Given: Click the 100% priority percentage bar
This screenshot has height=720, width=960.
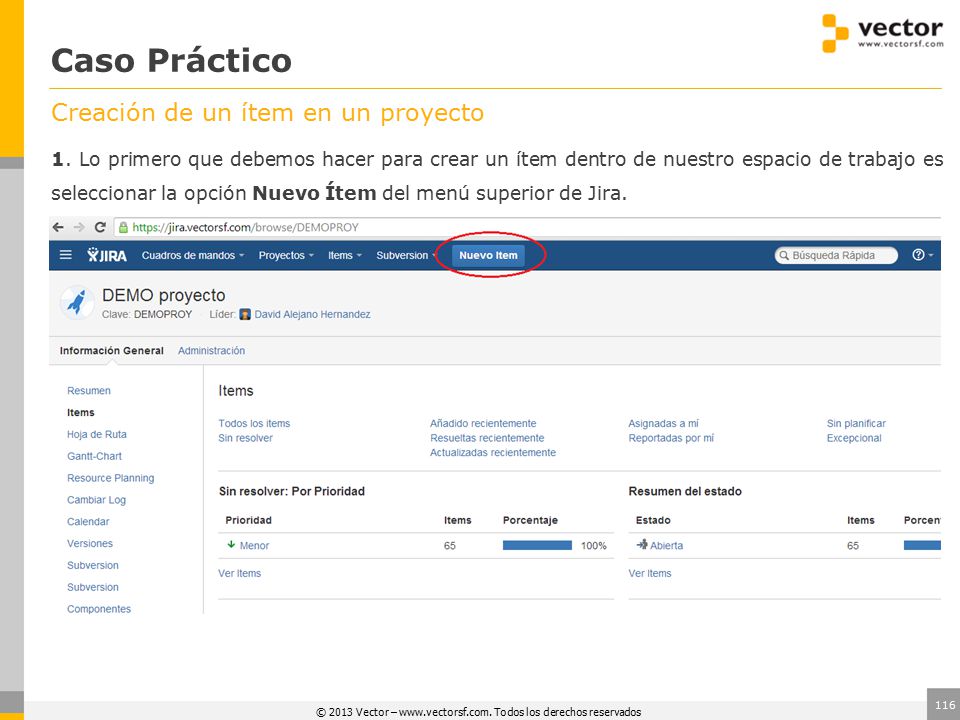Looking at the screenshot, I should click(537, 545).
